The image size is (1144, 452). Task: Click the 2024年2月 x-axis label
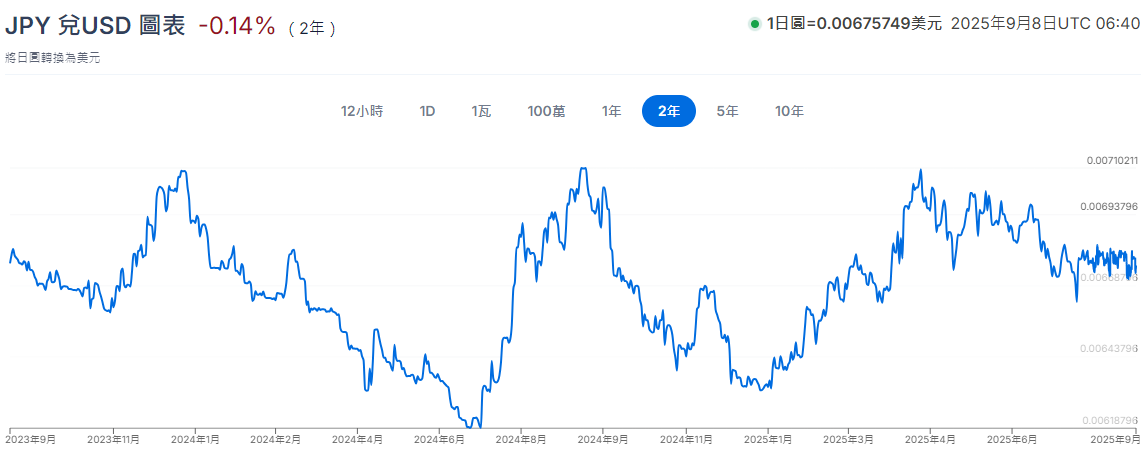coord(275,440)
